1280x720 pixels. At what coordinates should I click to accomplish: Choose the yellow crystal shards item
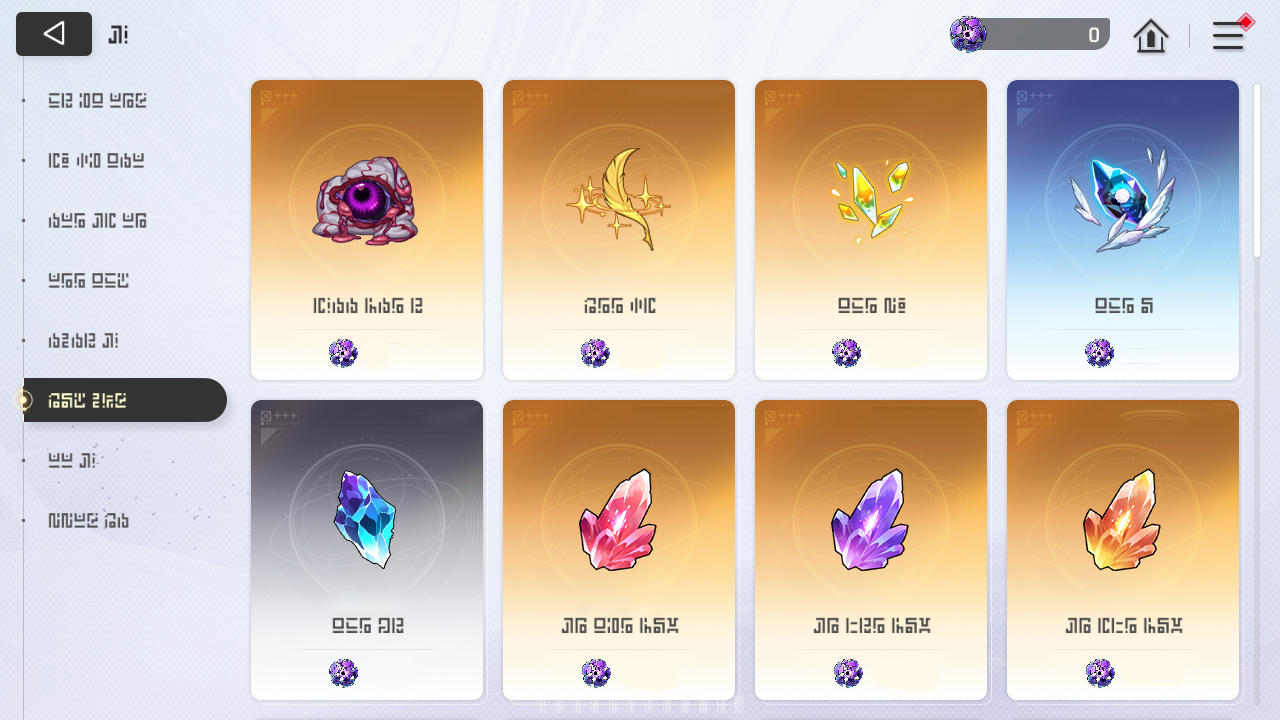pyautogui.click(x=871, y=230)
